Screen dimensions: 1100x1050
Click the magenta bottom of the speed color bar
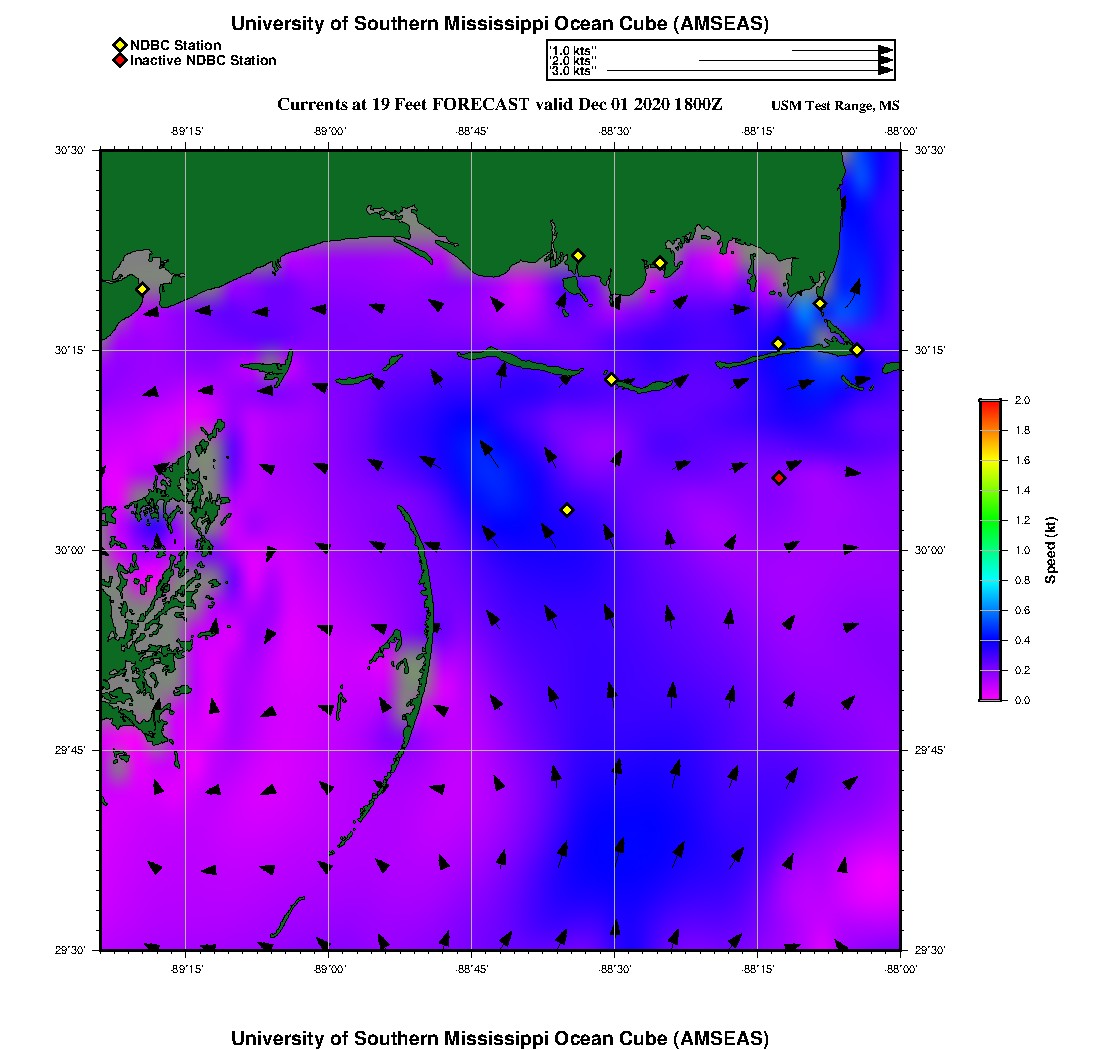[x=989, y=695]
